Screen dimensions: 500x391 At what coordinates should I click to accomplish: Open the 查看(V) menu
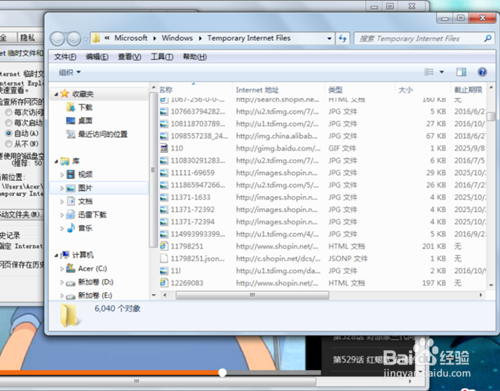[x=129, y=57]
